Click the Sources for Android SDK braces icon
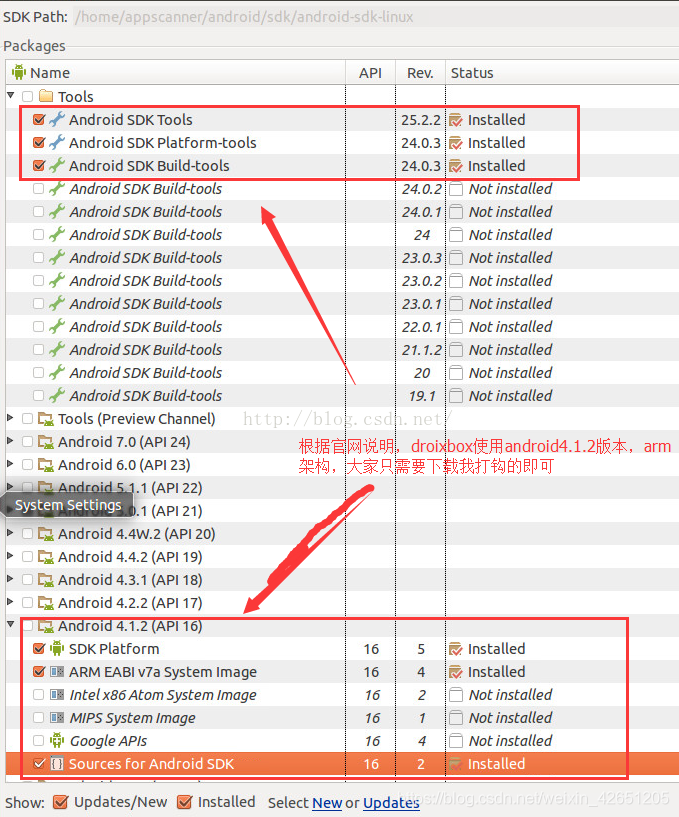This screenshot has height=817, width=679. click(x=57, y=763)
